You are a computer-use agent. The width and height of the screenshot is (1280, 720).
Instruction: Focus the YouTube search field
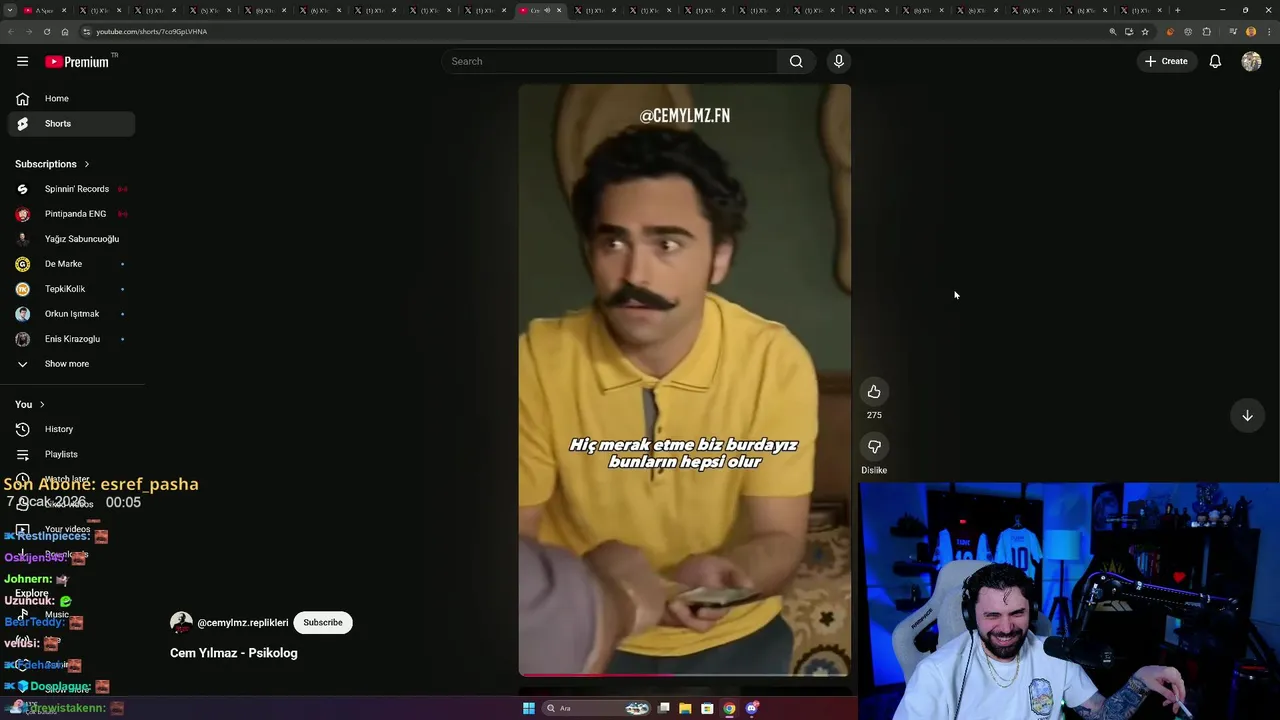tap(609, 61)
